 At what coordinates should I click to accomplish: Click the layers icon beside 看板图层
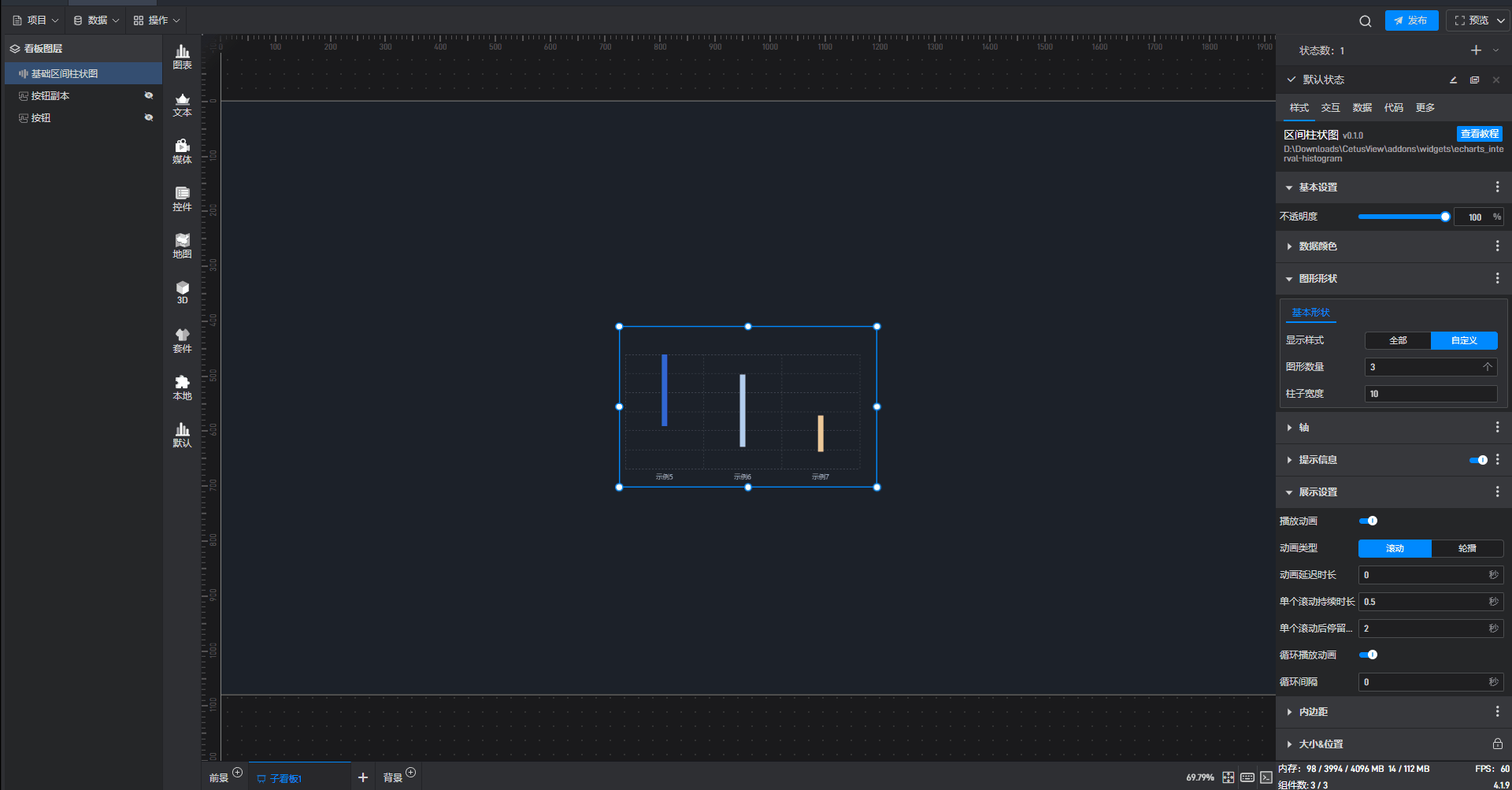tap(14, 49)
